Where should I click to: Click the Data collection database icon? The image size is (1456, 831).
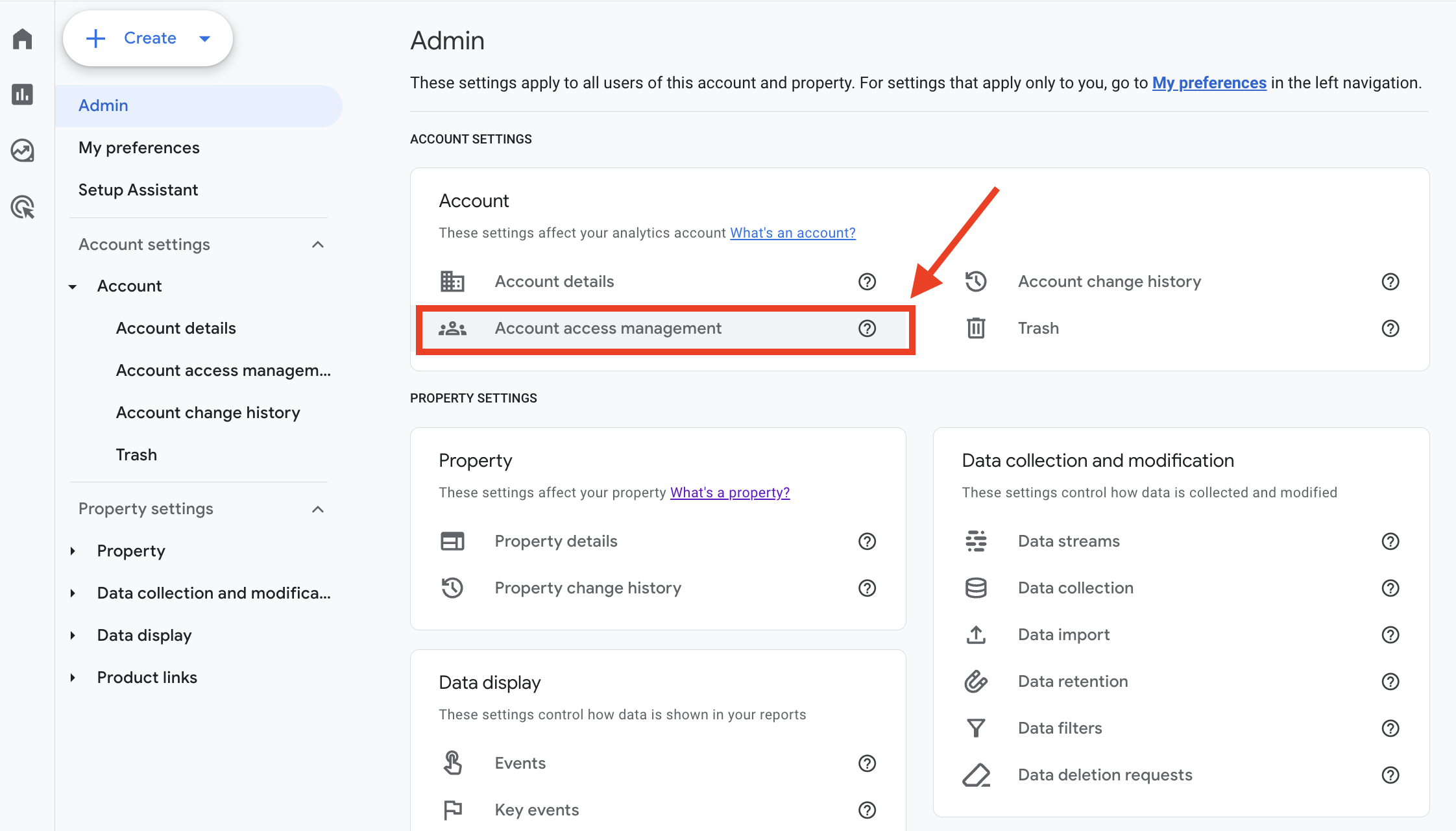(976, 588)
